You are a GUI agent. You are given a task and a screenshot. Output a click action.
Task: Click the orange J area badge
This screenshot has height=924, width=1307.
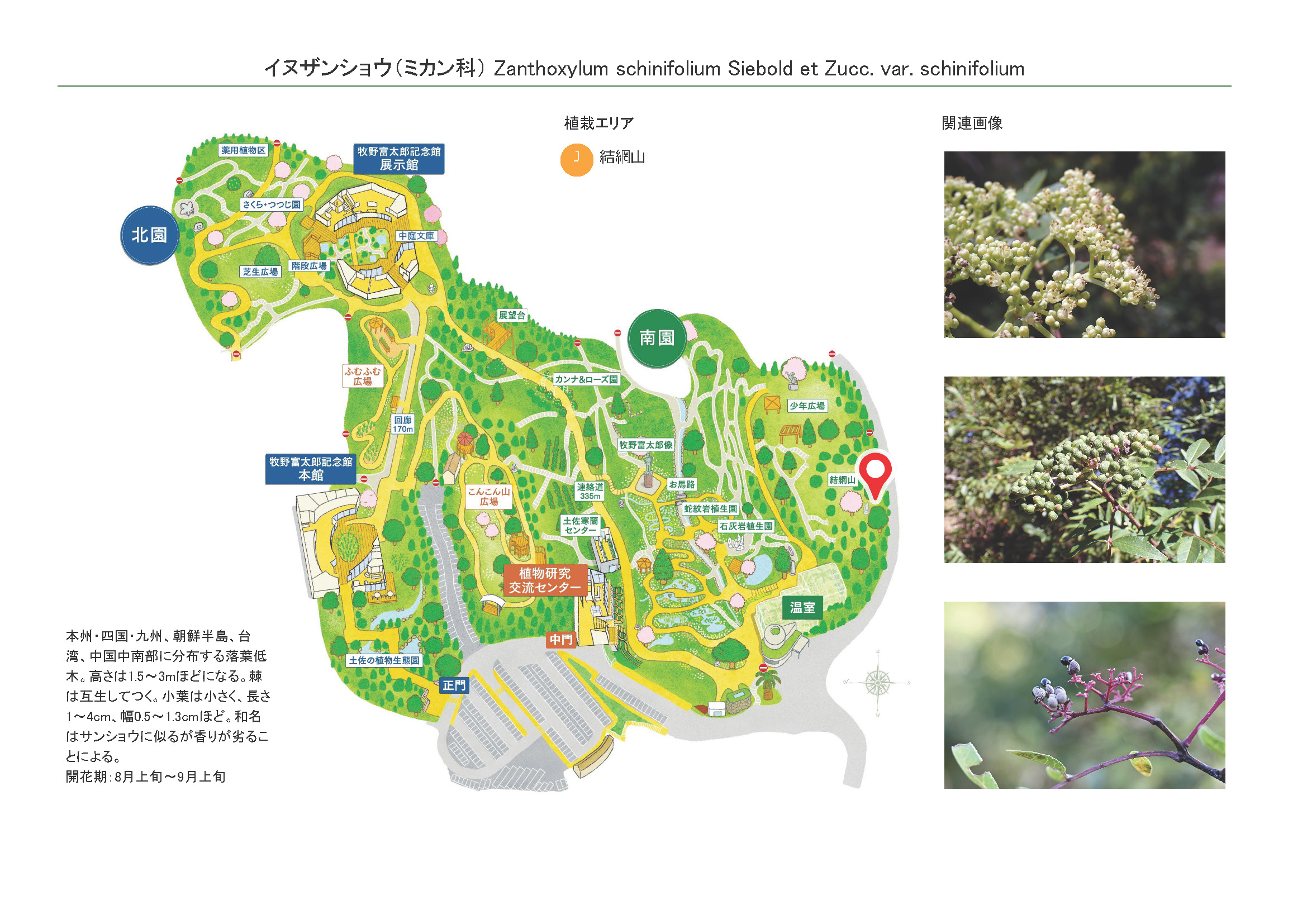[x=576, y=159]
